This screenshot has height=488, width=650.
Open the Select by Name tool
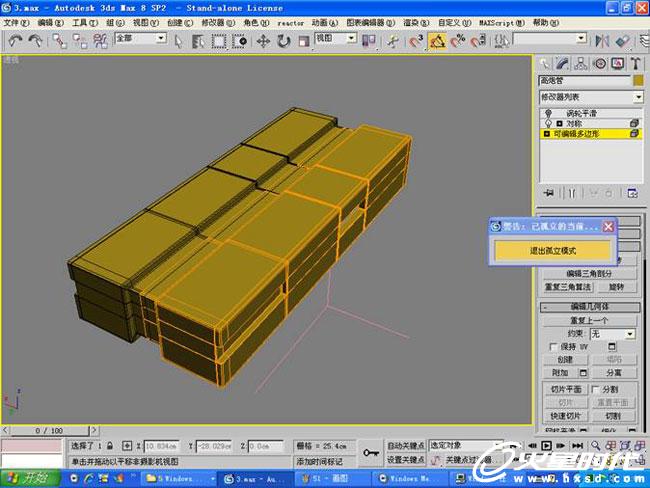click(x=198, y=41)
